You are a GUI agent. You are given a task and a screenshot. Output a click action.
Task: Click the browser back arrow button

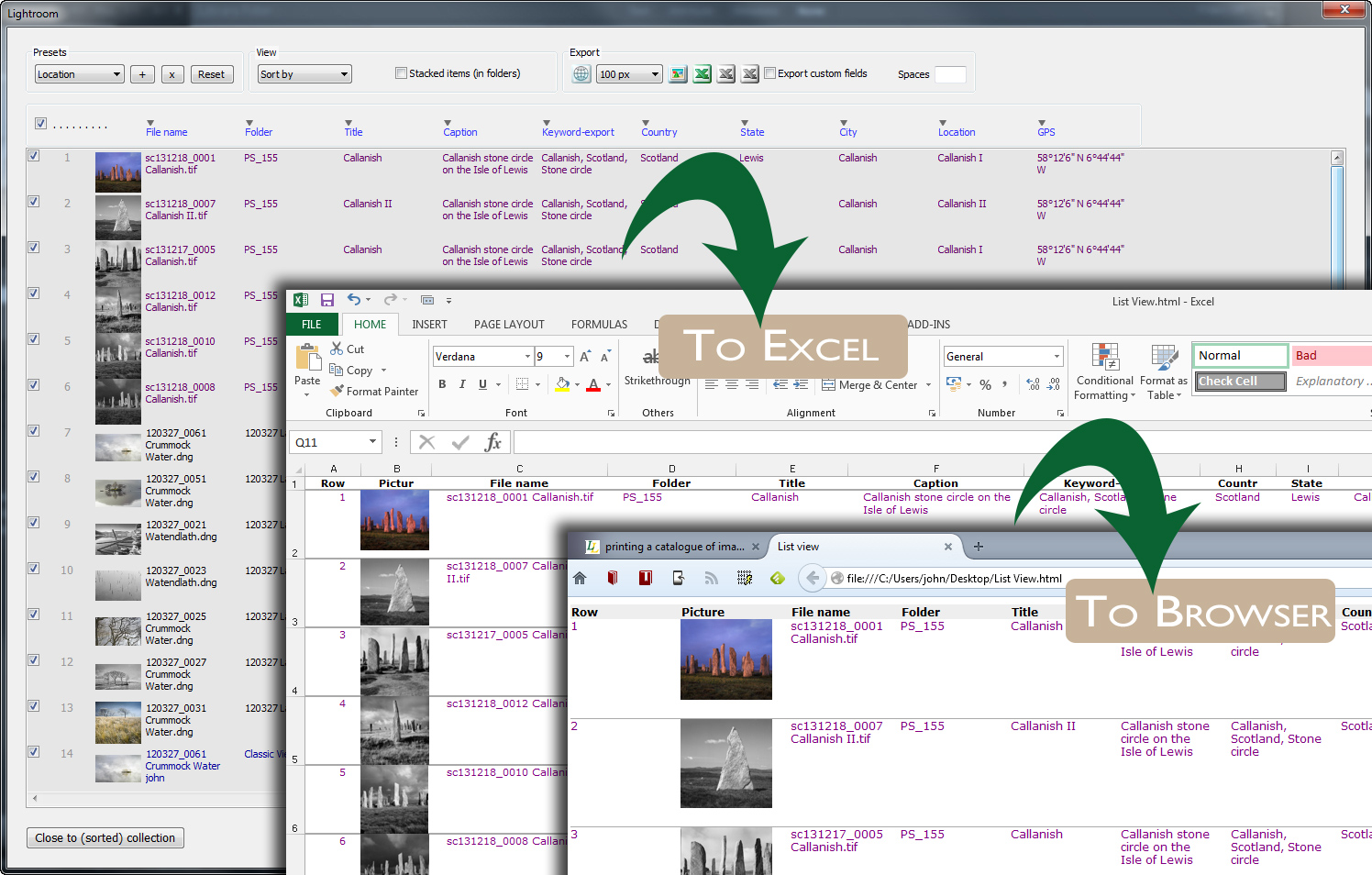click(812, 578)
